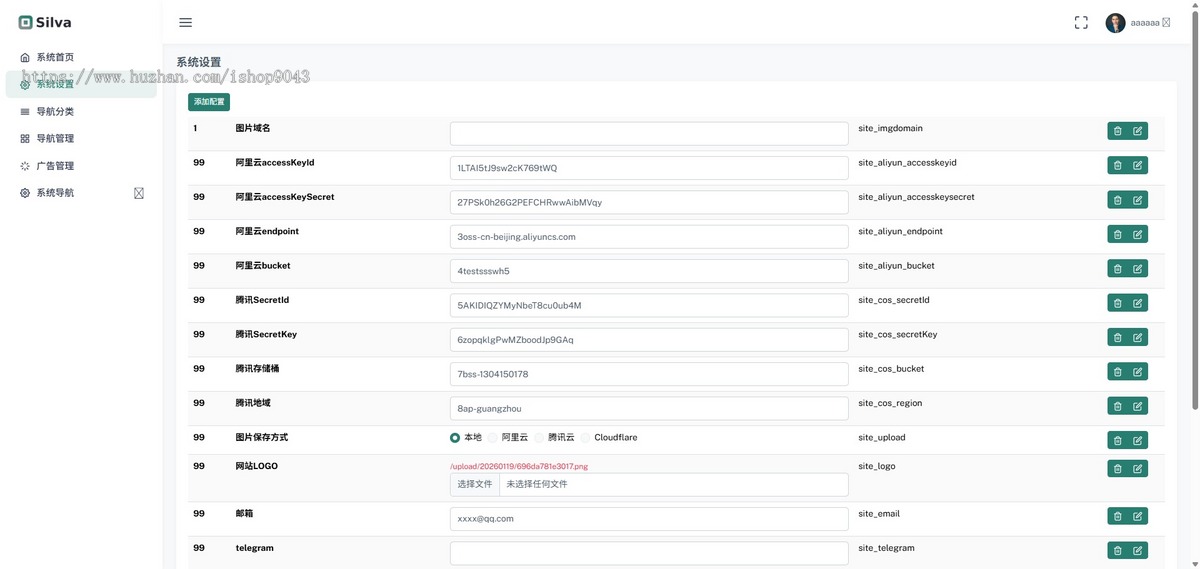The width and height of the screenshot is (1200, 569).
Task: Edit the site_aliyun_endpoint row
Action: (x=1138, y=234)
